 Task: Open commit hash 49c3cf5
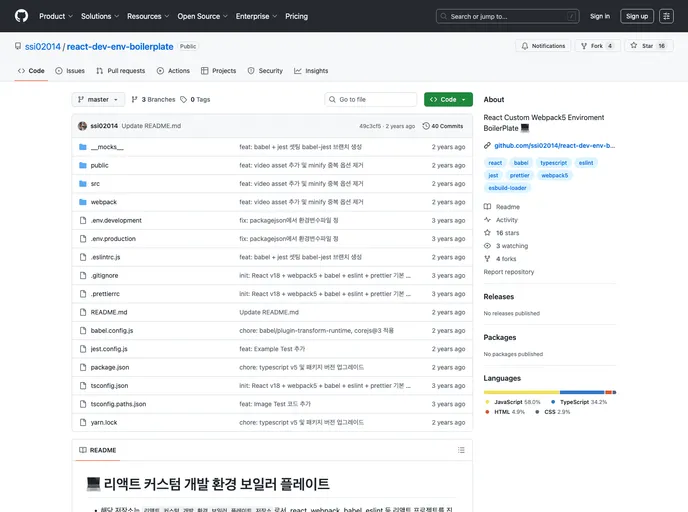point(370,126)
